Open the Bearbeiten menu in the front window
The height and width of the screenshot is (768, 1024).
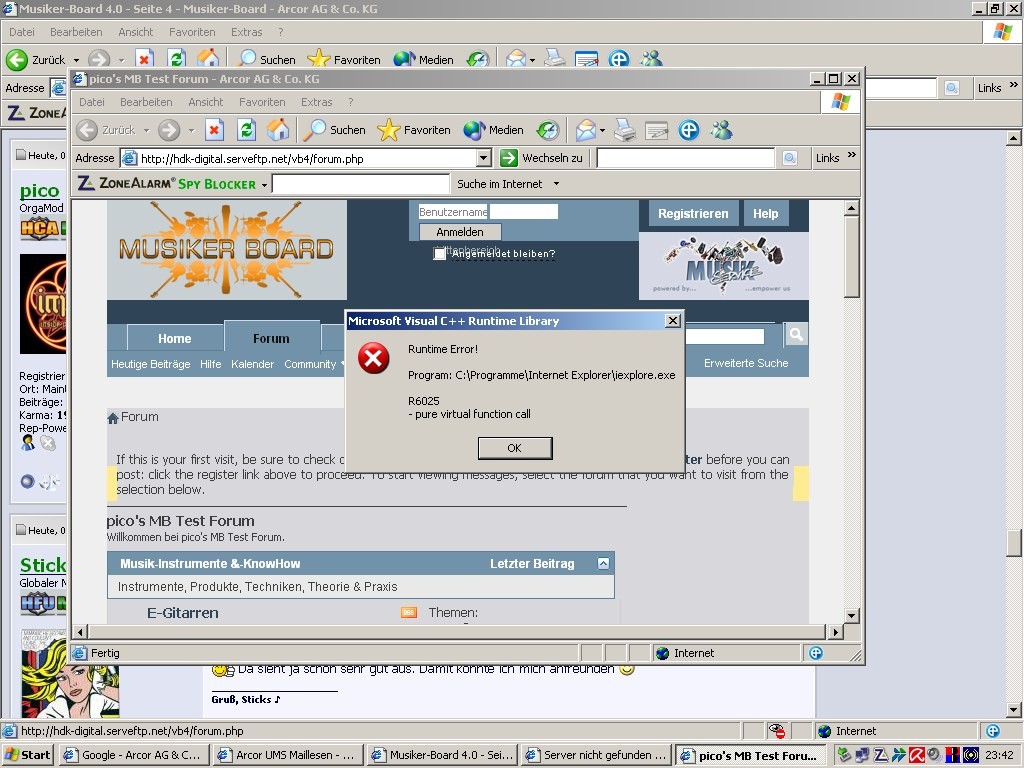click(x=146, y=102)
